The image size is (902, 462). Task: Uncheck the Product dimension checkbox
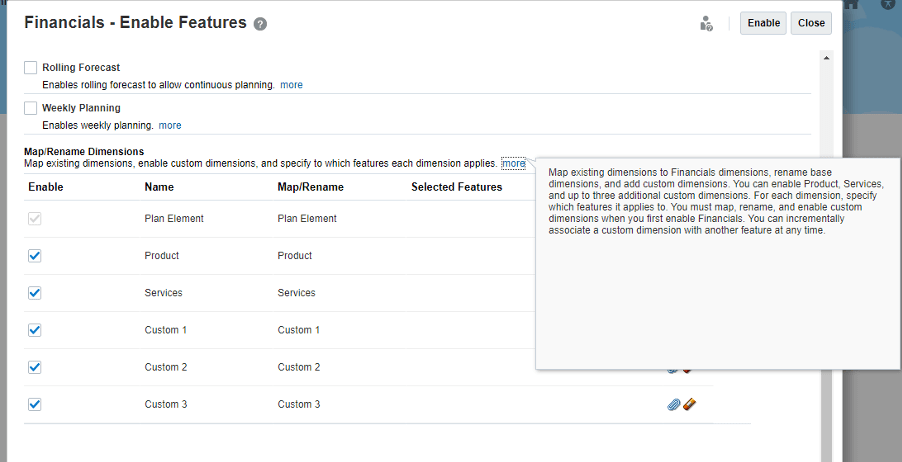point(35,255)
